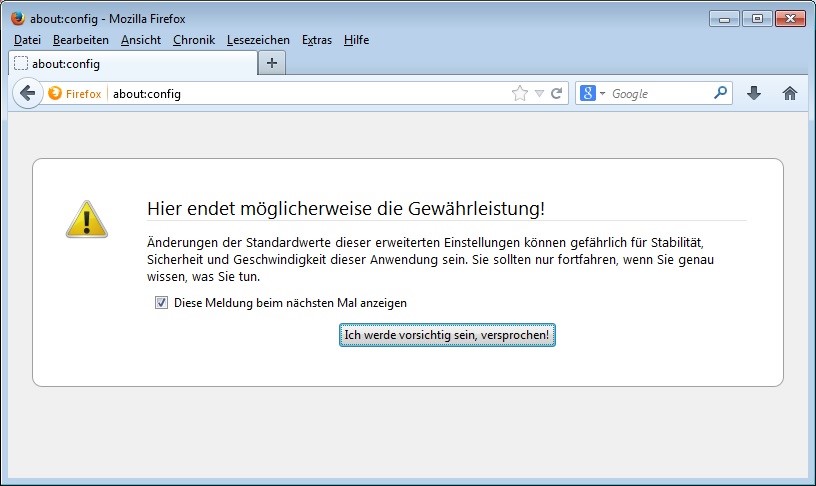816x486 pixels.
Task: Select the about:config tab
Action: pyautogui.click(x=130, y=63)
